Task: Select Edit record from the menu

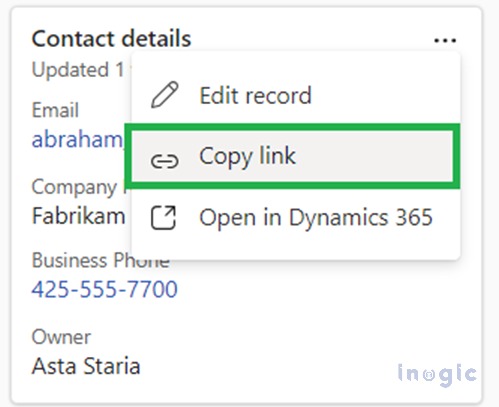Action: click(x=296, y=95)
